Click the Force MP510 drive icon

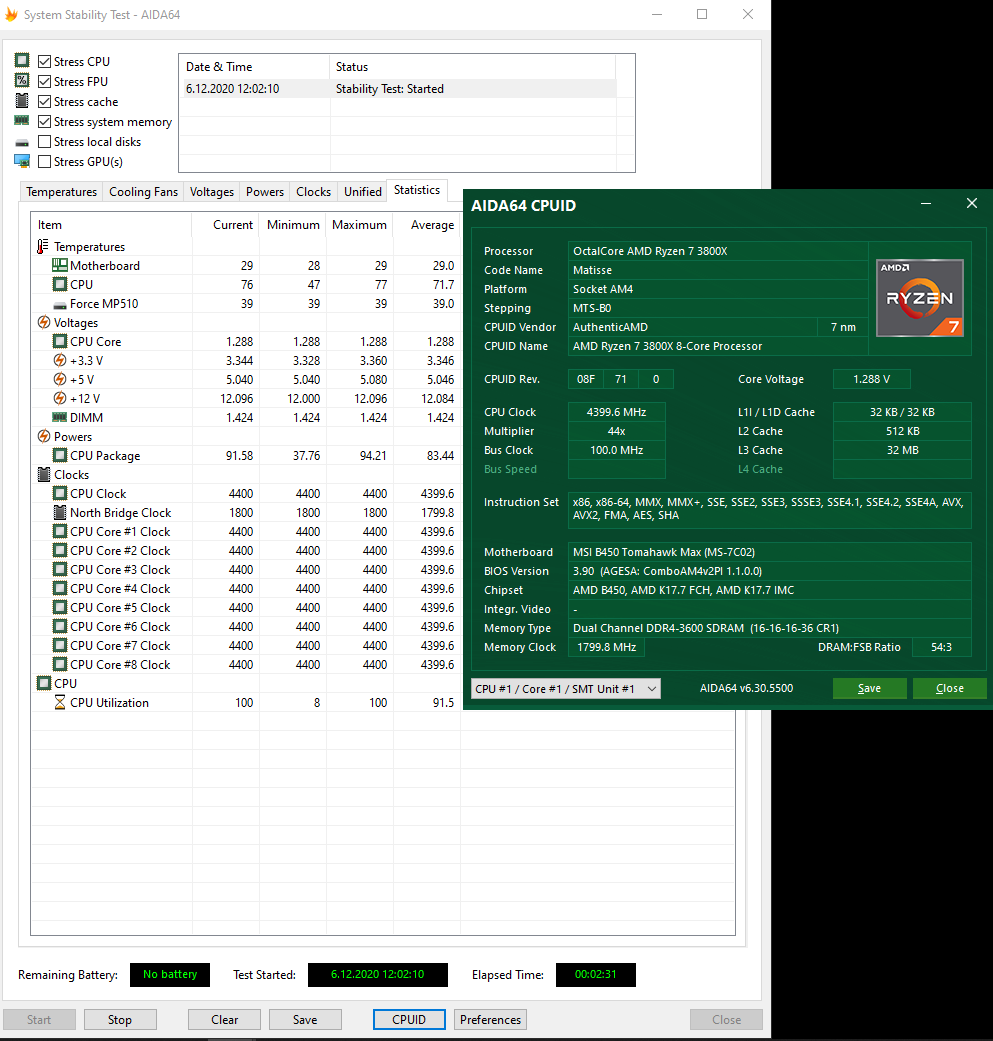[x=60, y=305]
